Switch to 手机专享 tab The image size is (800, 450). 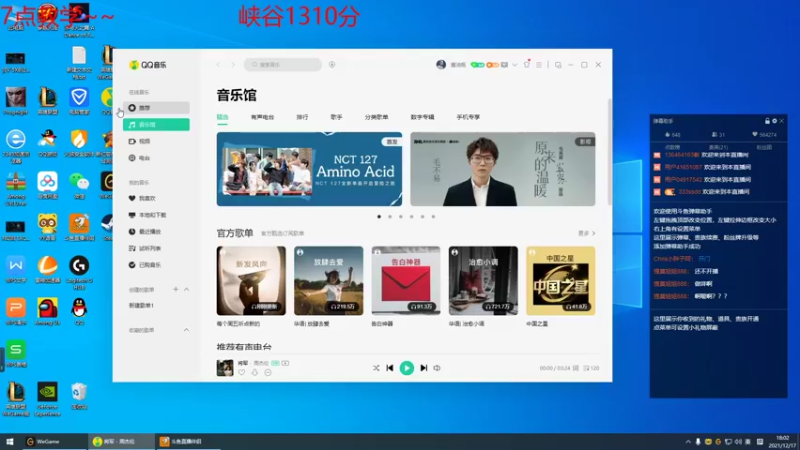[x=468, y=117]
